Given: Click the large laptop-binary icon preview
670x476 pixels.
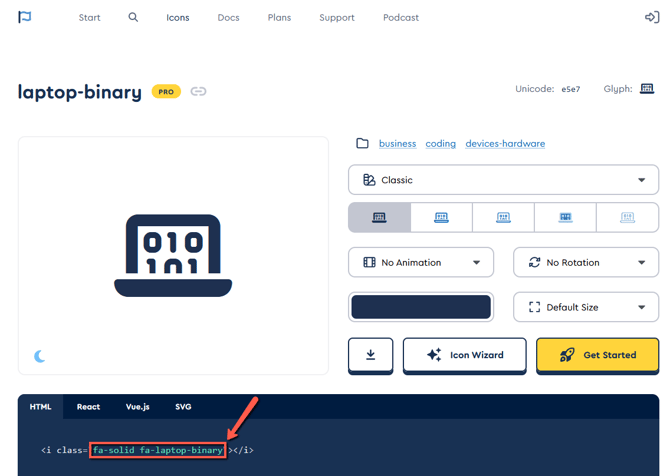Looking at the screenshot, I should 173,256.
